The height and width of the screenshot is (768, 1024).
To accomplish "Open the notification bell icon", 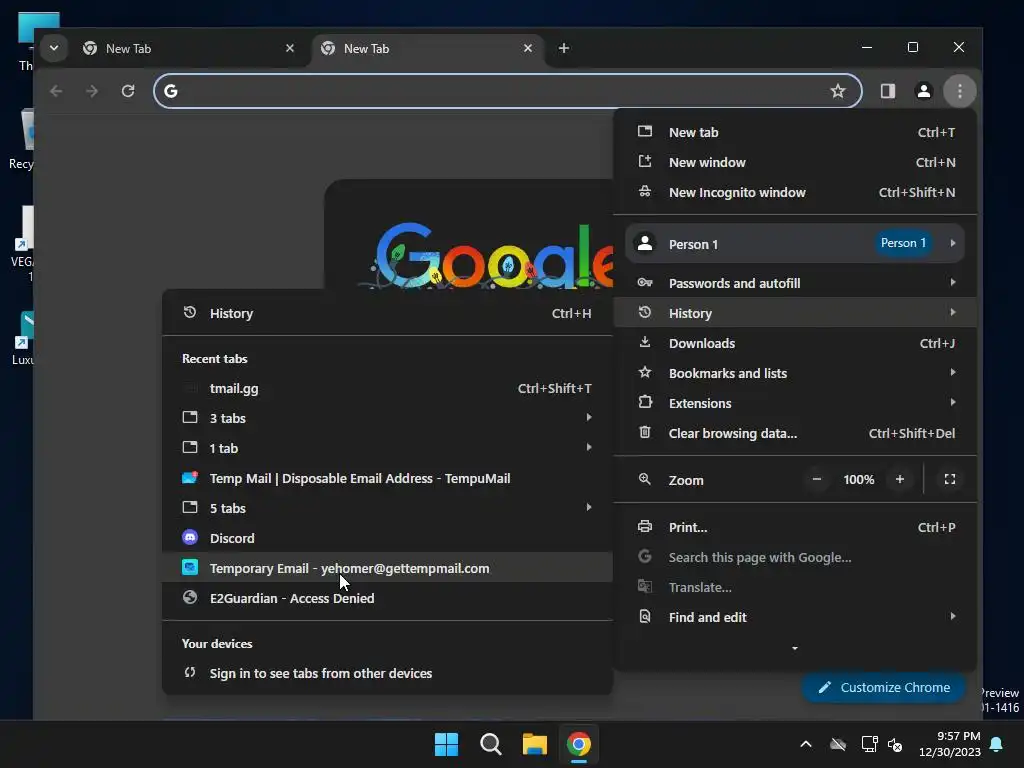I will (997, 744).
